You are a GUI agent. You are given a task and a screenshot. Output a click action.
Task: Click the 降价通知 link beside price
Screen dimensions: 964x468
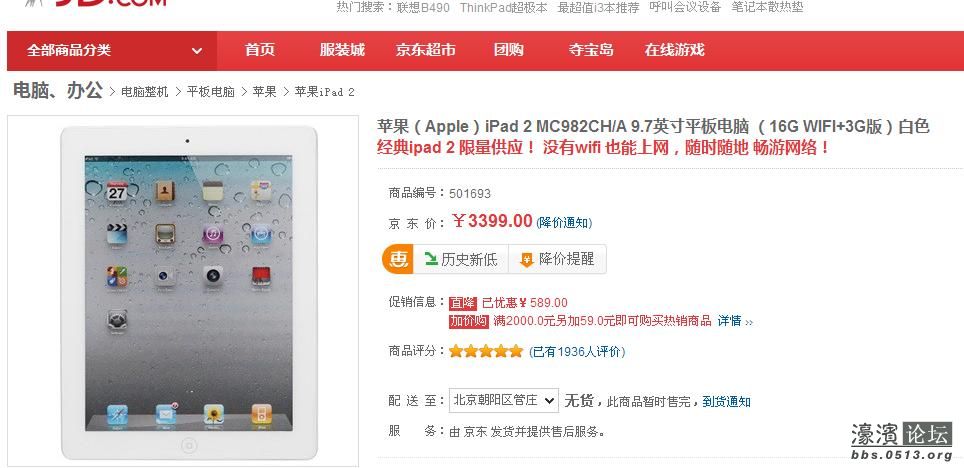click(x=564, y=223)
